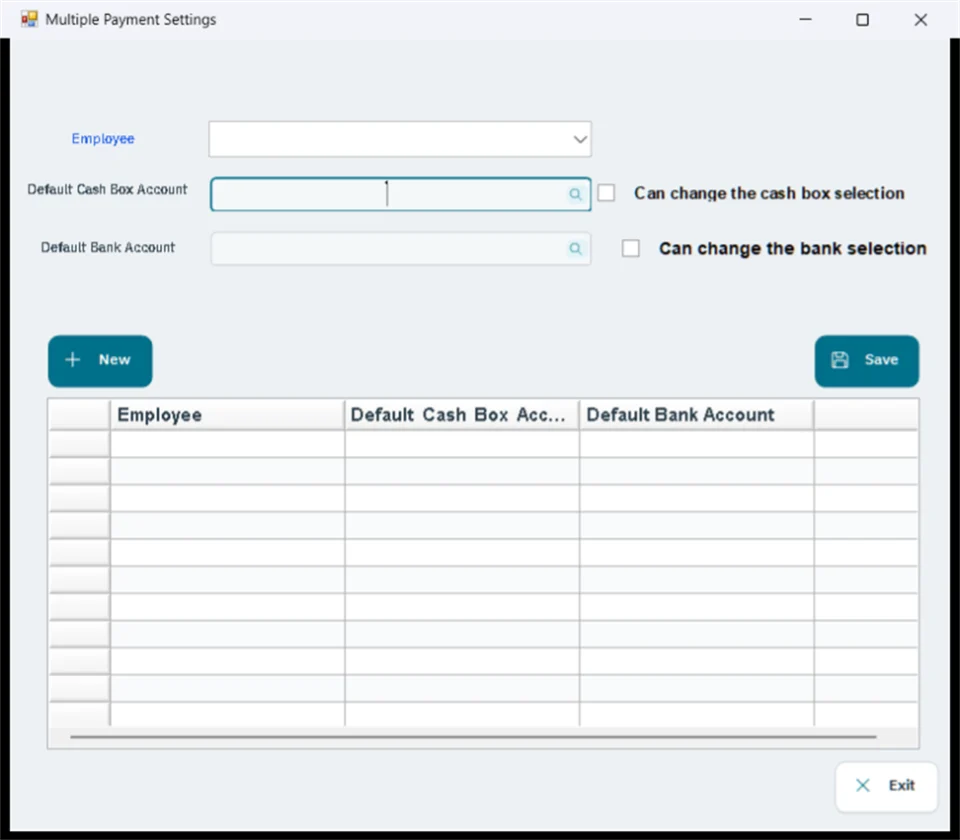Screen dimensions: 960x840
Task: Click the search icon in Default Cash Box Account field
Action: click(x=575, y=194)
